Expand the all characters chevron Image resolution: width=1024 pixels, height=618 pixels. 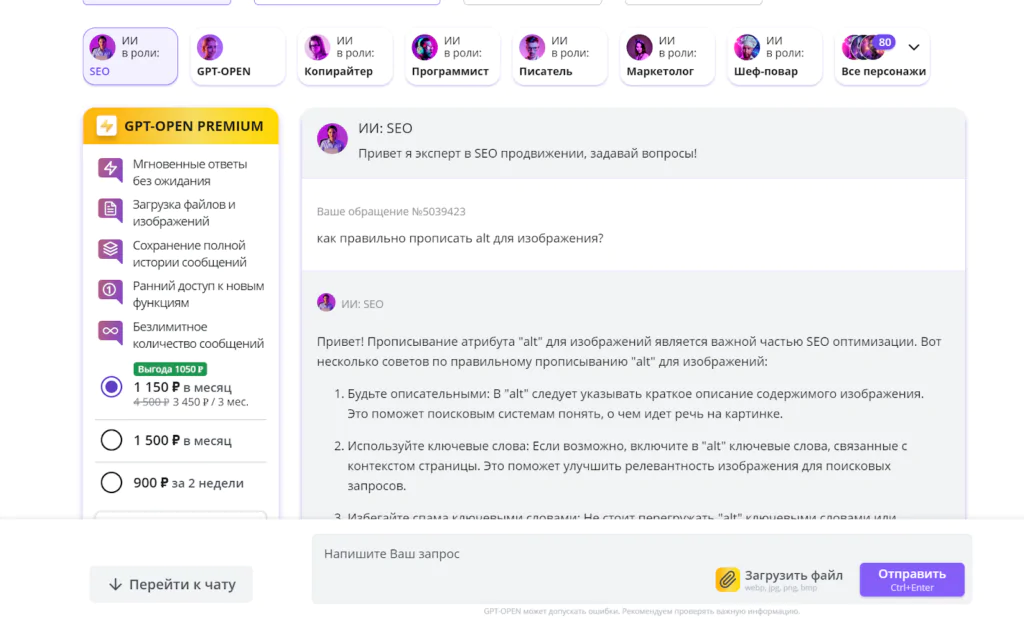(914, 47)
